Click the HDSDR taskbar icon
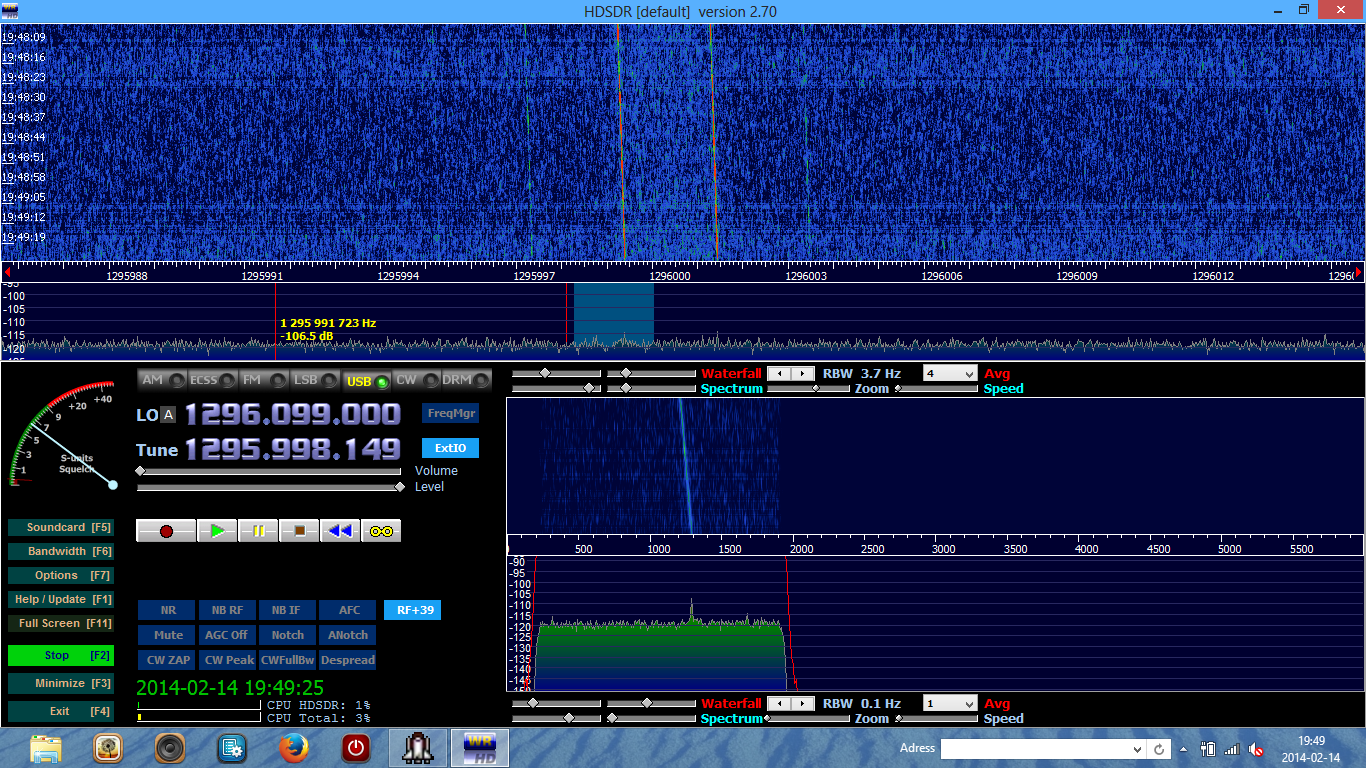 [478, 748]
